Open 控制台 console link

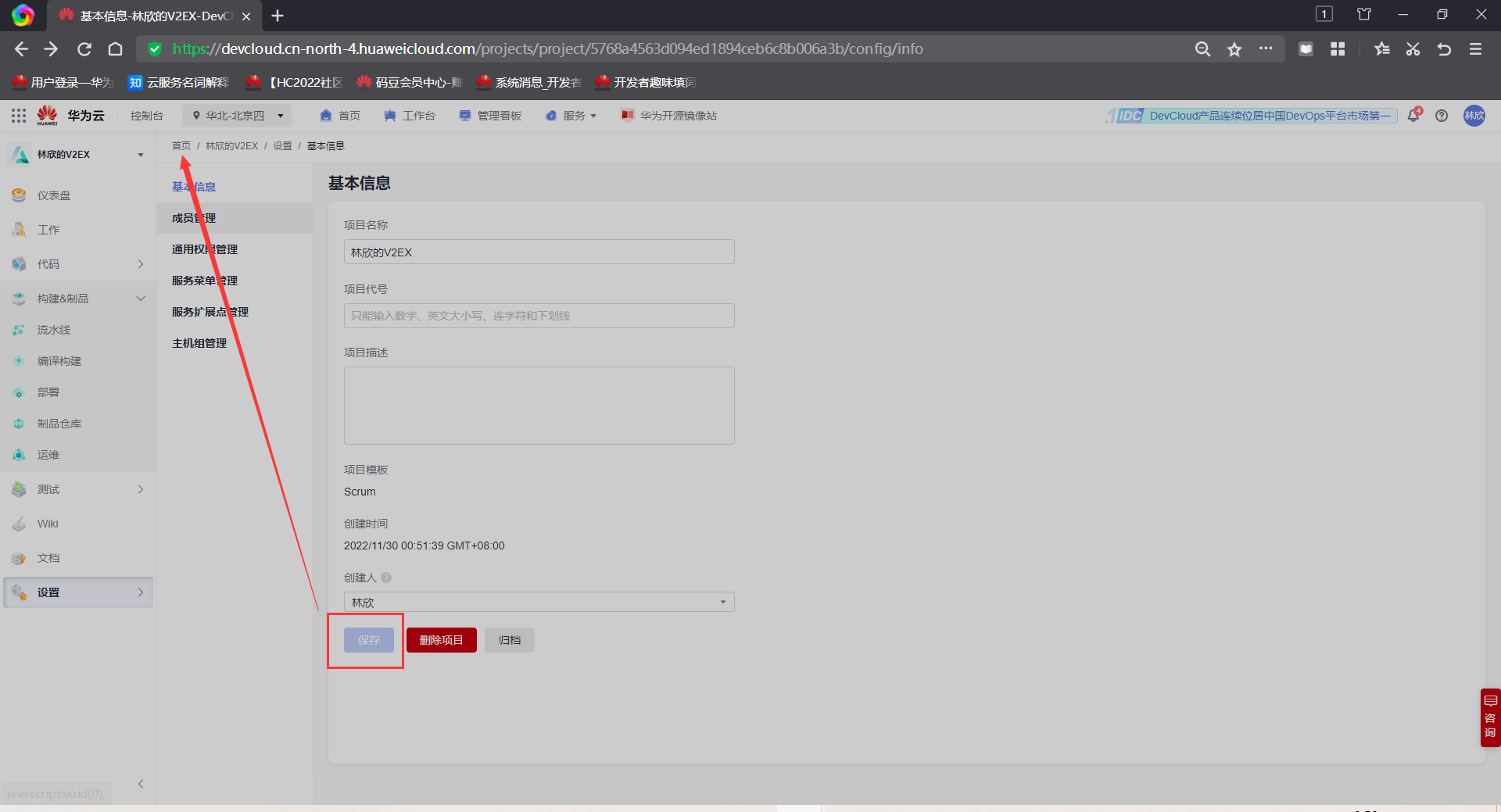[x=147, y=116]
